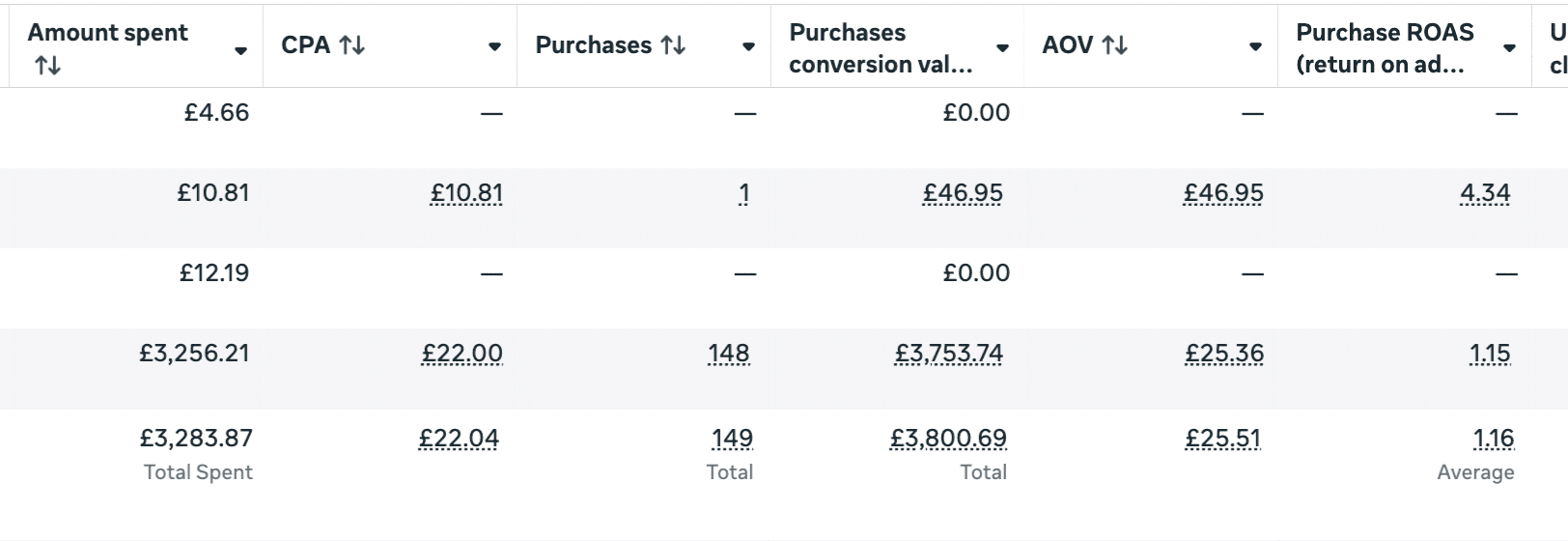Image resolution: width=1568 pixels, height=541 pixels.
Task: Open Amount spent column dropdown arrow
Action: [x=240, y=50]
